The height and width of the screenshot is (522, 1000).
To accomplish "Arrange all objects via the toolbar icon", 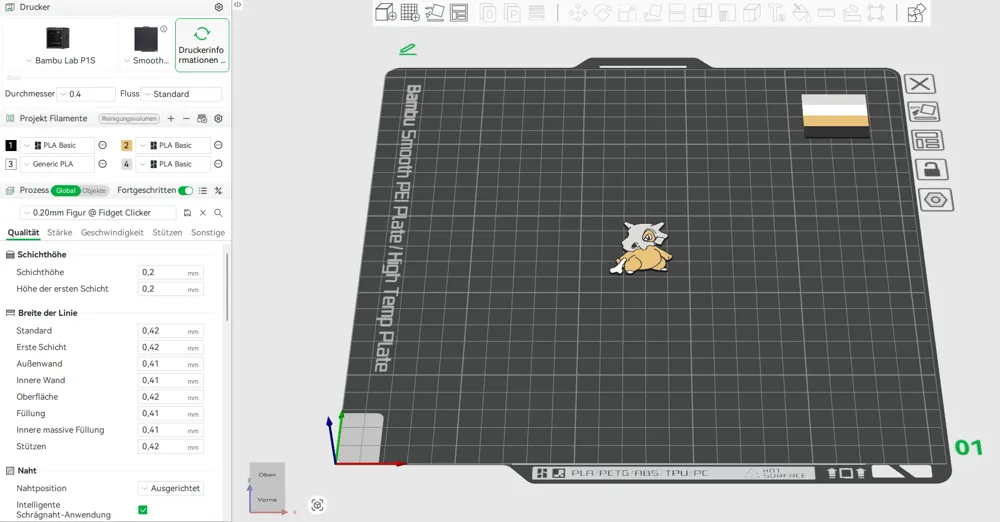I will [x=459, y=12].
